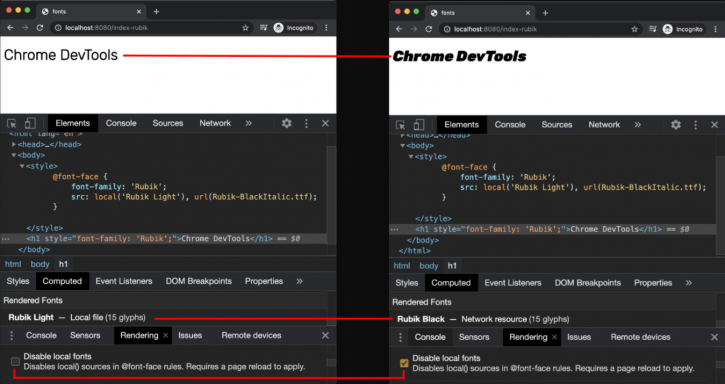Show more sidebar tabs in right DevTools
Screen dimensions: 725x384
point(688,283)
